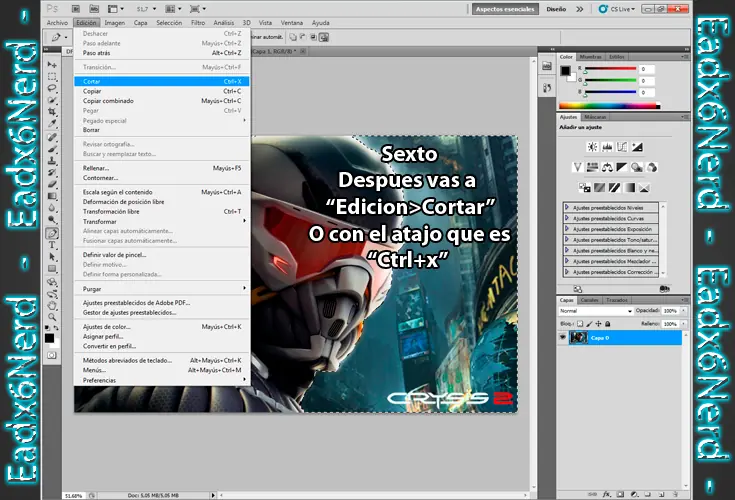This screenshot has height=500, width=735.
Task: Toggle Capa 0 layer visibility eye
Action: click(563, 337)
